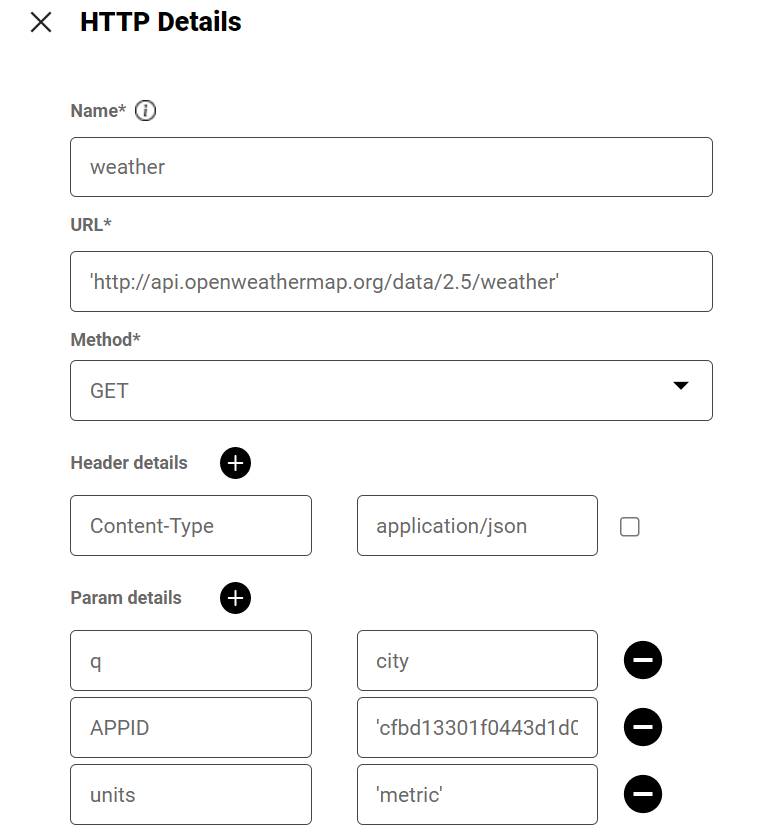Close the HTTP Details panel

pos(41,22)
